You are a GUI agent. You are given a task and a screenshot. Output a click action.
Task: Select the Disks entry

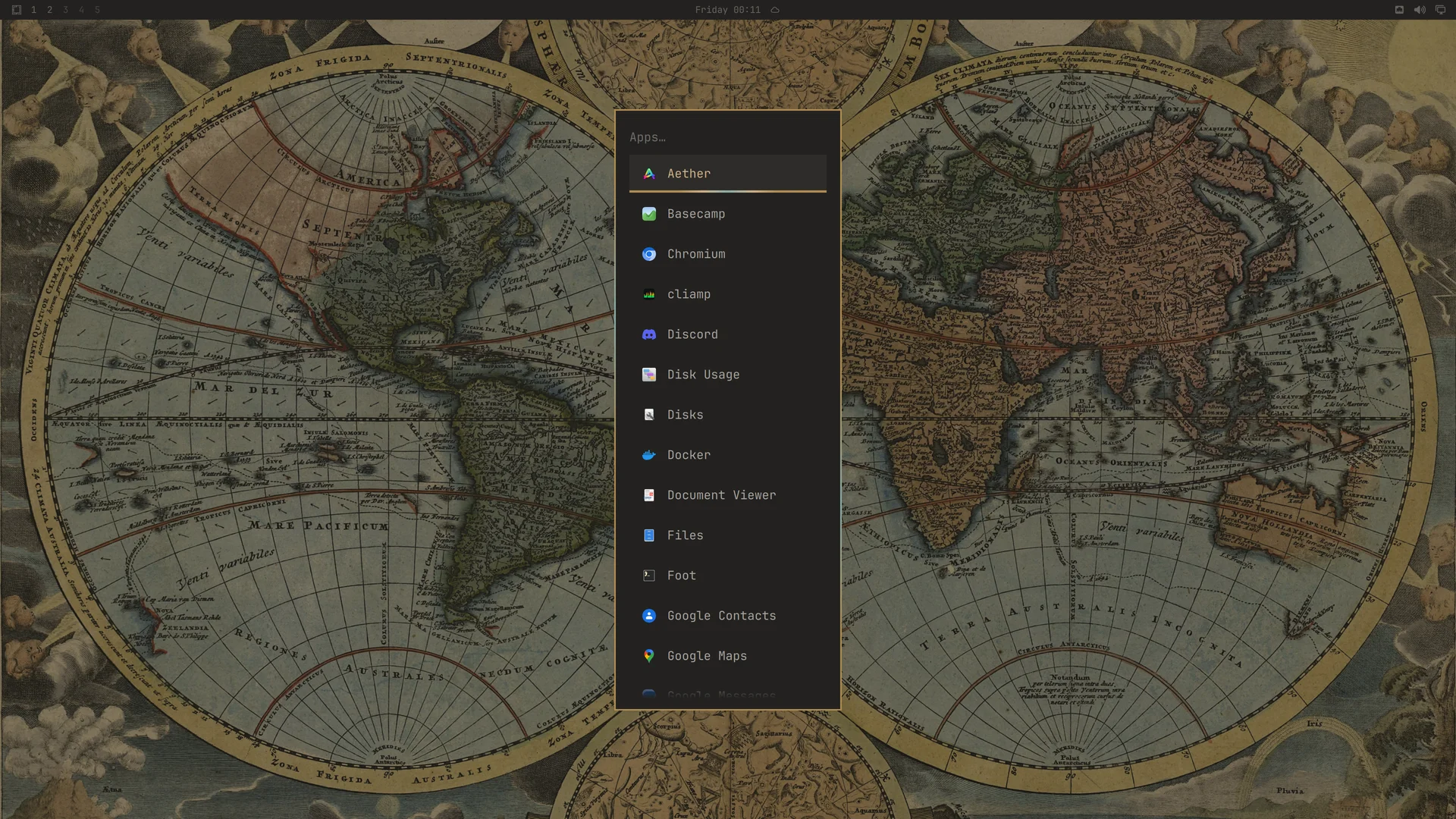(728, 415)
